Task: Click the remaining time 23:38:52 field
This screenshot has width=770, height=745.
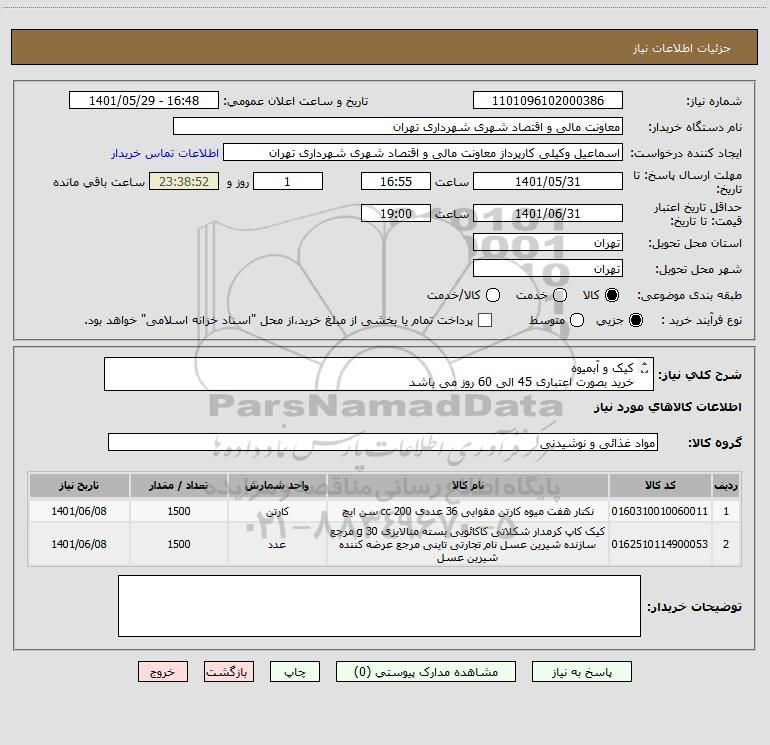Action: click(x=184, y=181)
